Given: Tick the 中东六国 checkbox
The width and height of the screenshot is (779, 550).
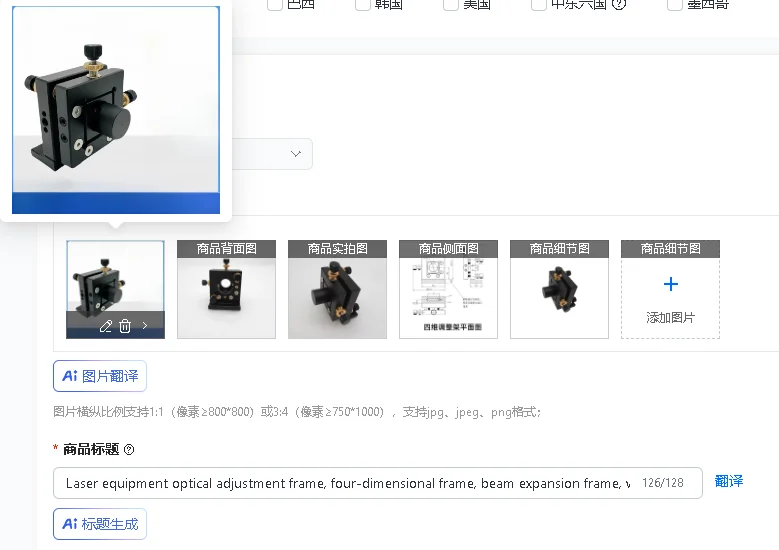Looking at the screenshot, I should [539, 4].
